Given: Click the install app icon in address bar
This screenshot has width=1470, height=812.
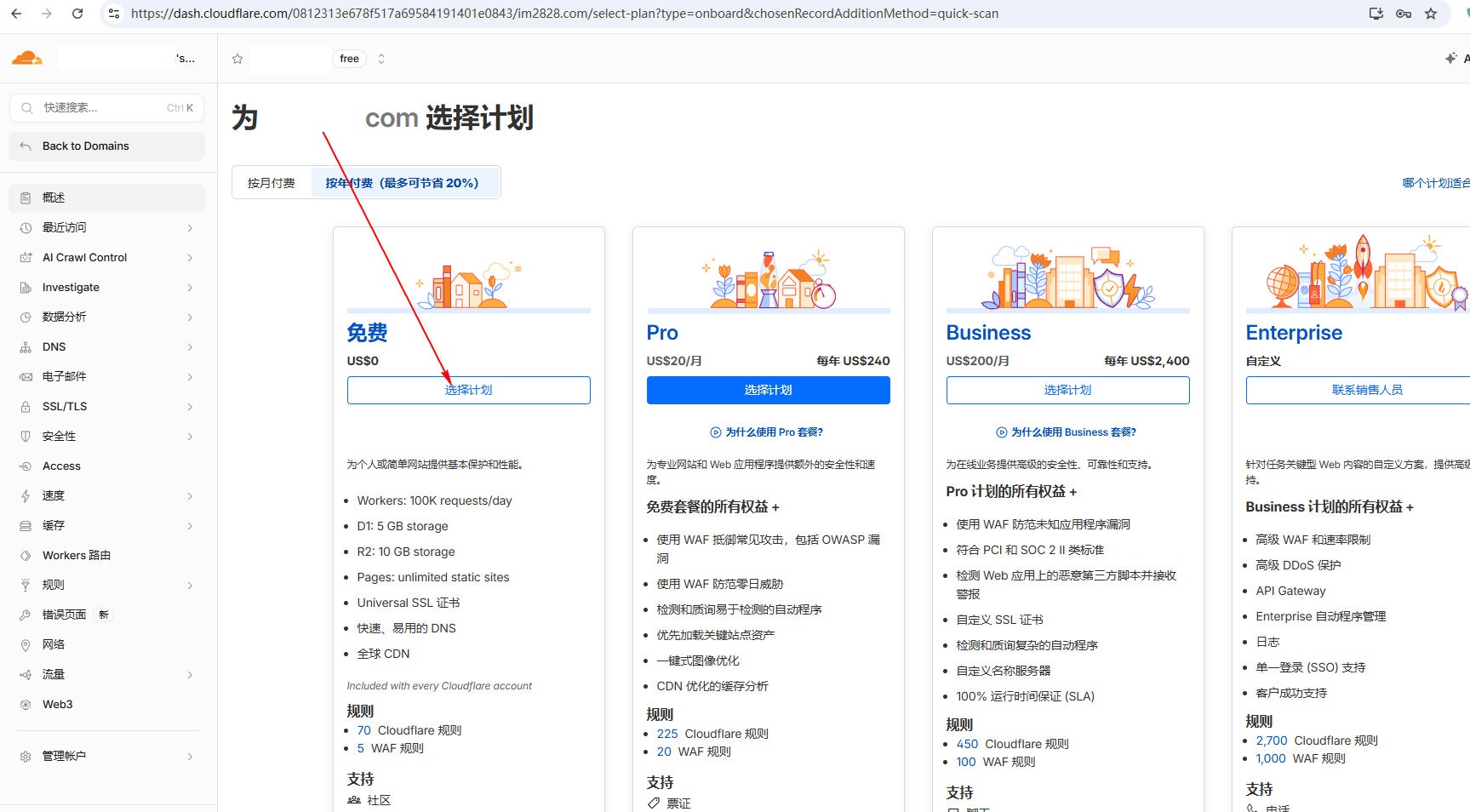Looking at the screenshot, I should click(x=1376, y=14).
